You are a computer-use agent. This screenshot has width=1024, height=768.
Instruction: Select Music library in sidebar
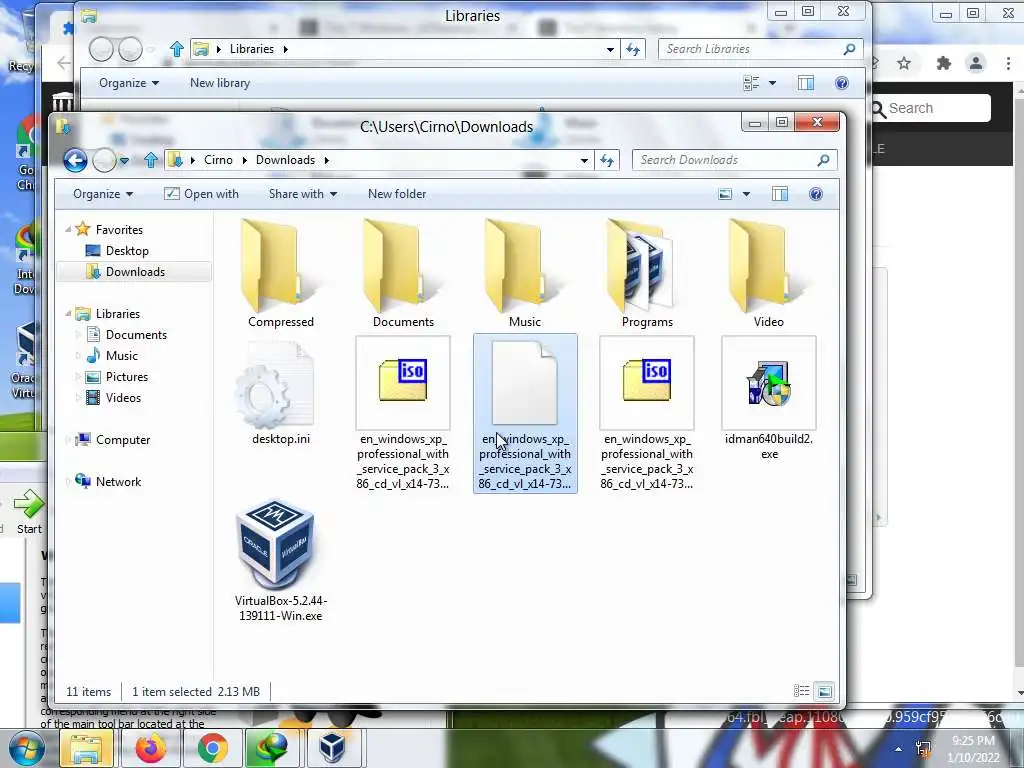122,355
